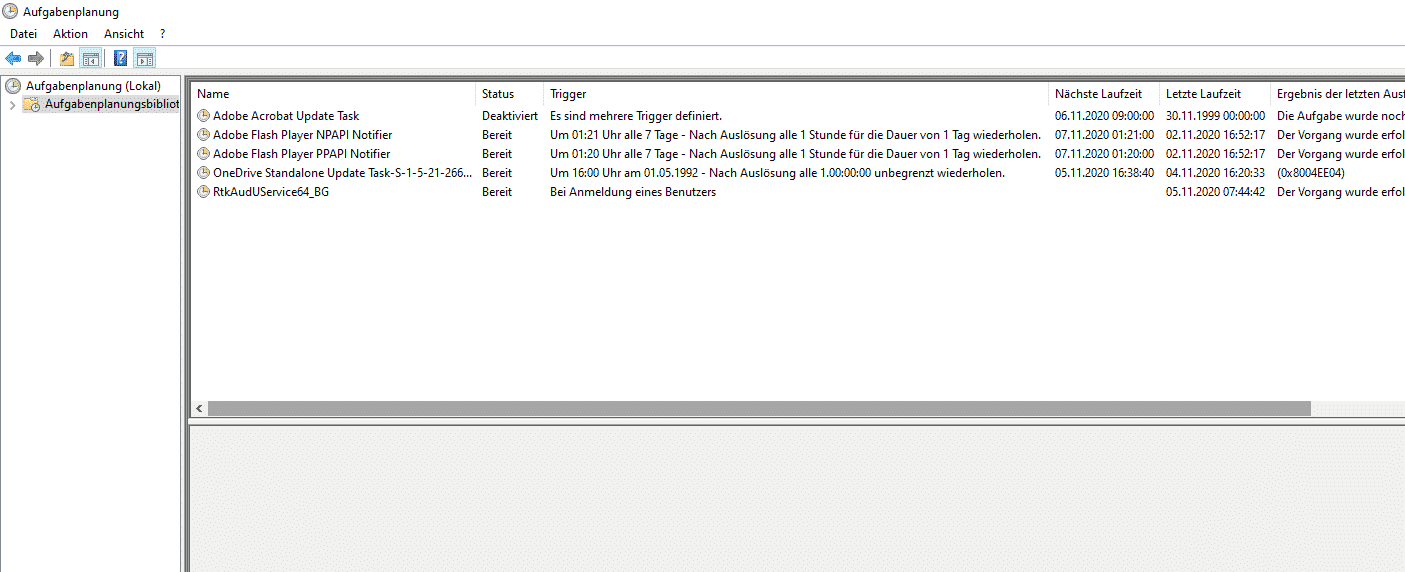
Task: Click the blue Back arrow in toolbar
Action: 13,58
